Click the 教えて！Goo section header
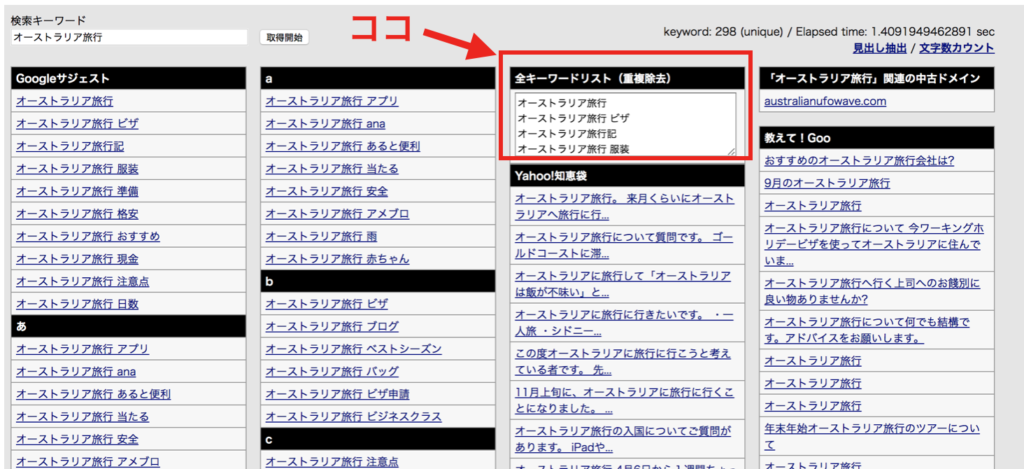This screenshot has width=1024, height=469. [x=877, y=138]
